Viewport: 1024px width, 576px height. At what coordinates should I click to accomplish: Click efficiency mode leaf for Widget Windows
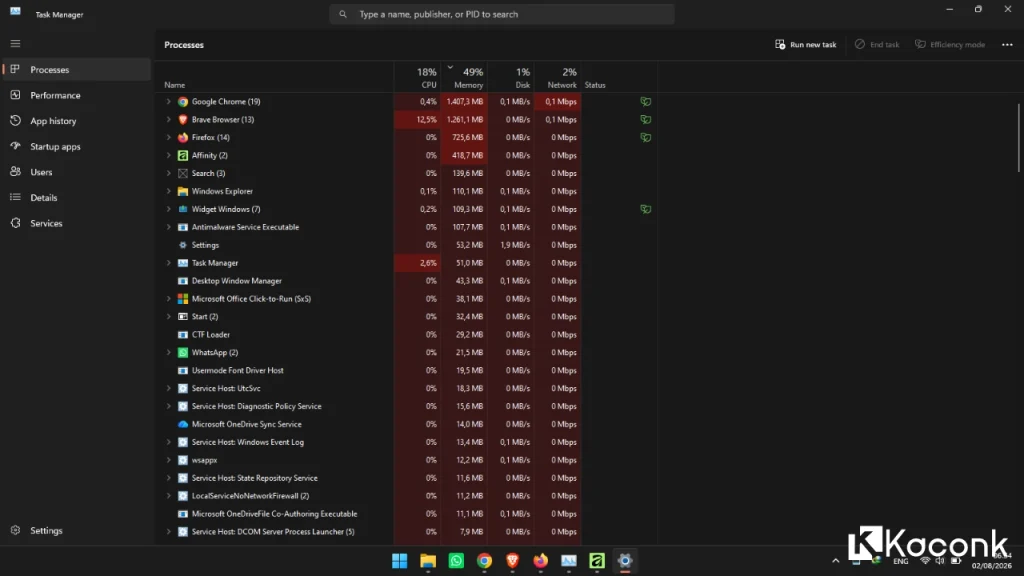click(645, 210)
